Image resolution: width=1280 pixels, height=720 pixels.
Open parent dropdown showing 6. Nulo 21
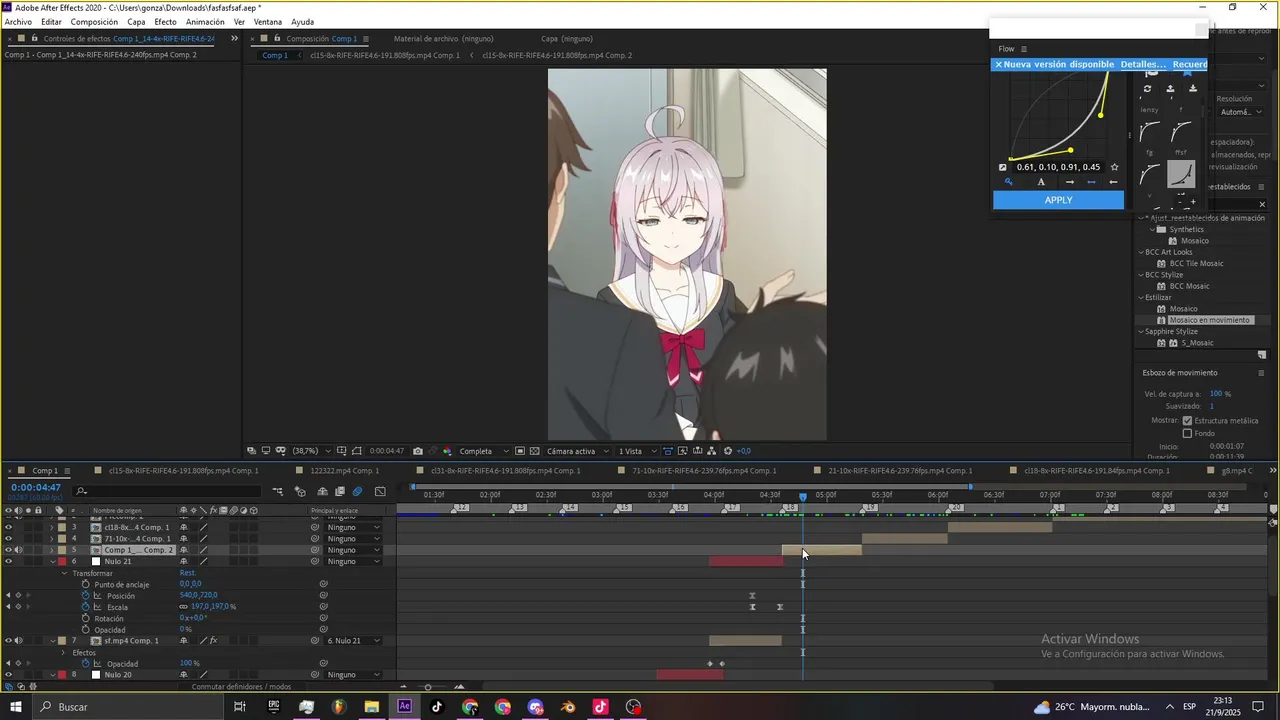click(354, 641)
